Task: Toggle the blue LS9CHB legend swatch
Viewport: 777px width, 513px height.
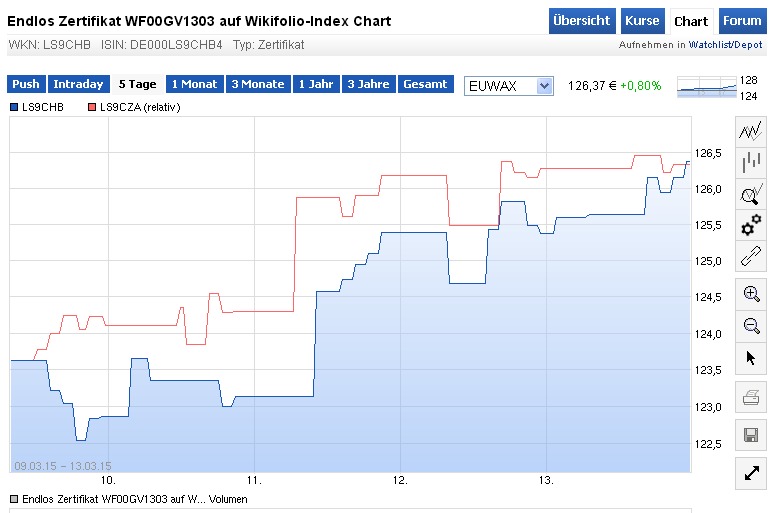Action: tap(14, 107)
